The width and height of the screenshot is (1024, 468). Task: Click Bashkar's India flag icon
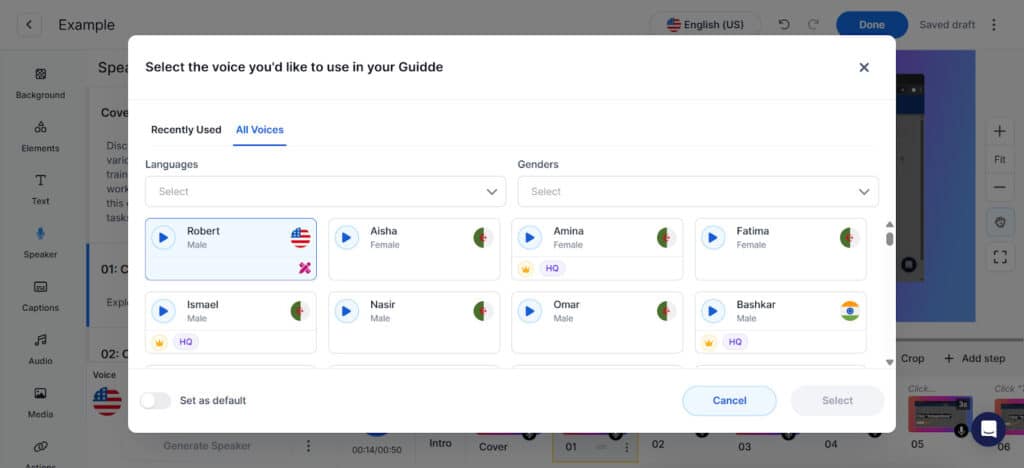pyautogui.click(x=850, y=311)
